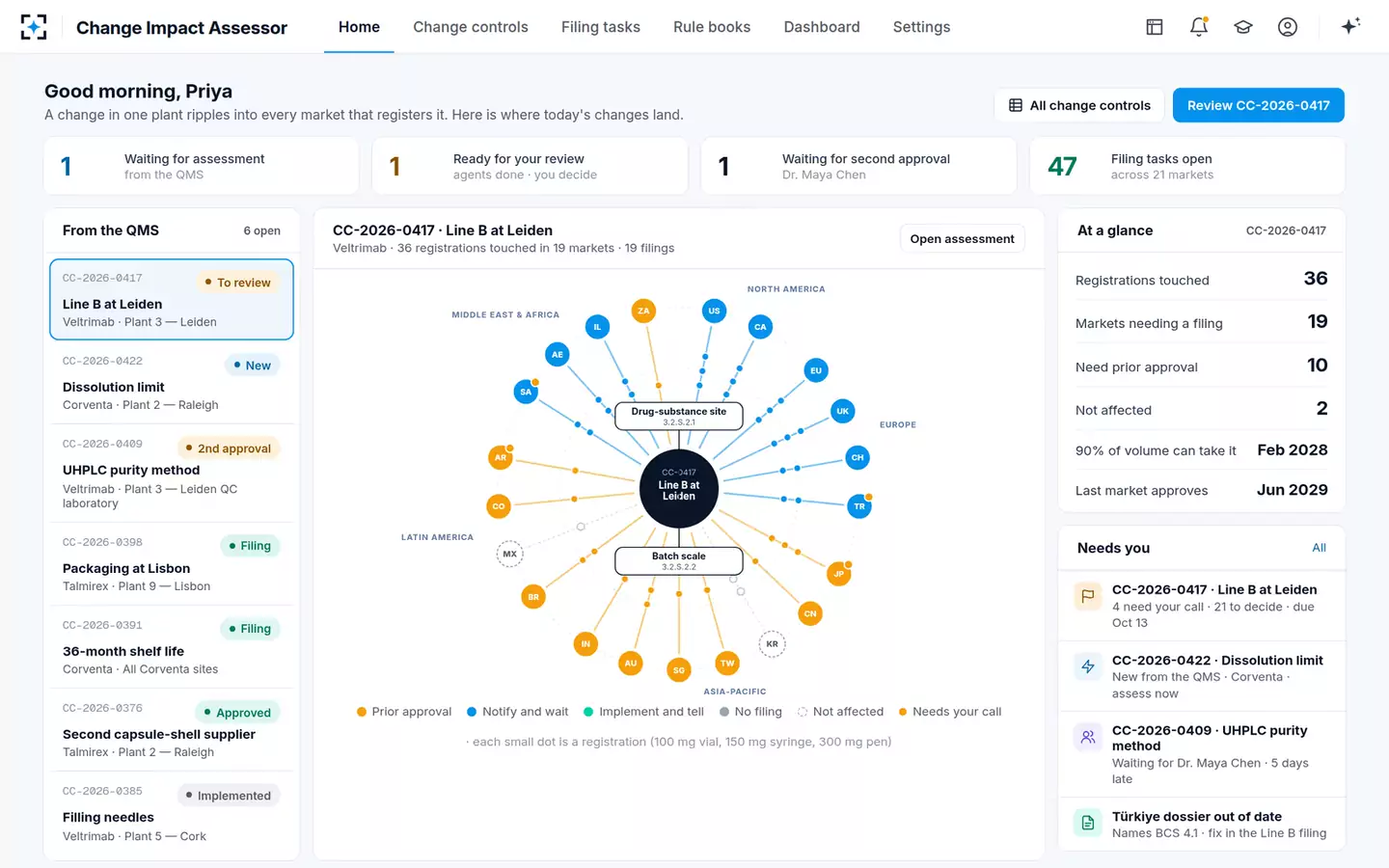1389x868 pixels.
Task: Choose the BR market node
Action: coord(533,597)
